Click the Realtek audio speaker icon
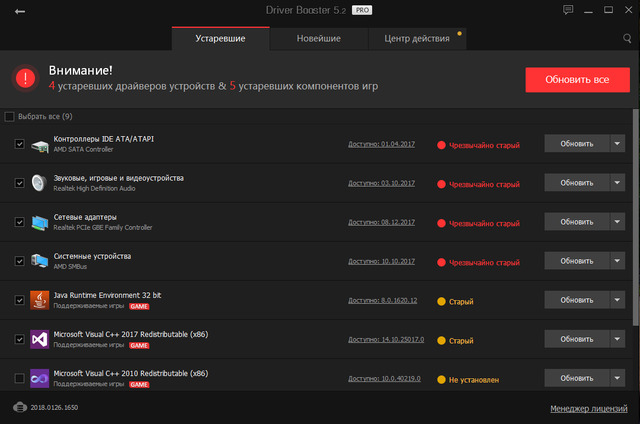 (39, 183)
